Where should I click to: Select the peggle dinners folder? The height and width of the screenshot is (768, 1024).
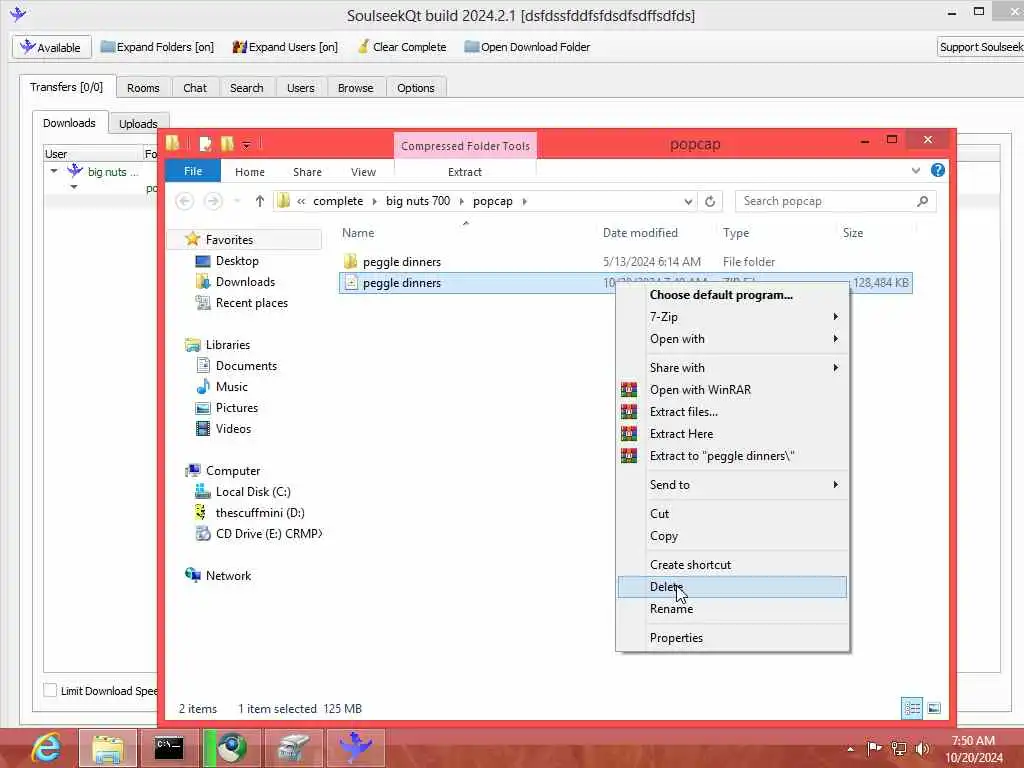point(402,262)
